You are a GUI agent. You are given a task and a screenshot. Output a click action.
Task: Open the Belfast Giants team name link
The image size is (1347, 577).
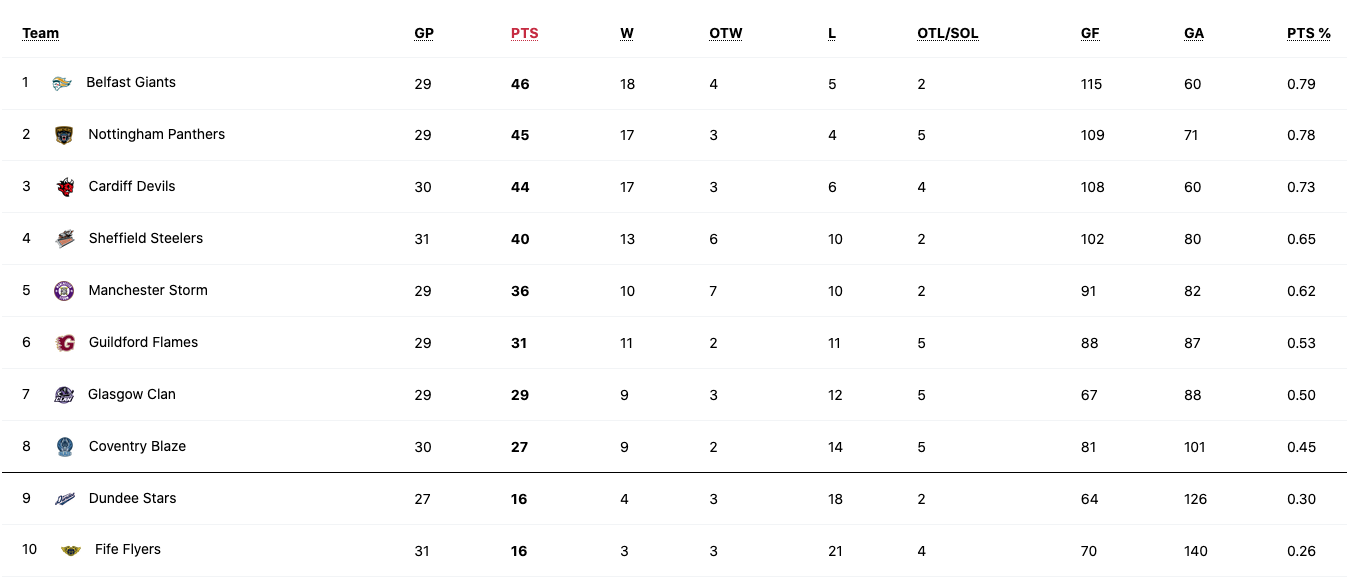131,82
